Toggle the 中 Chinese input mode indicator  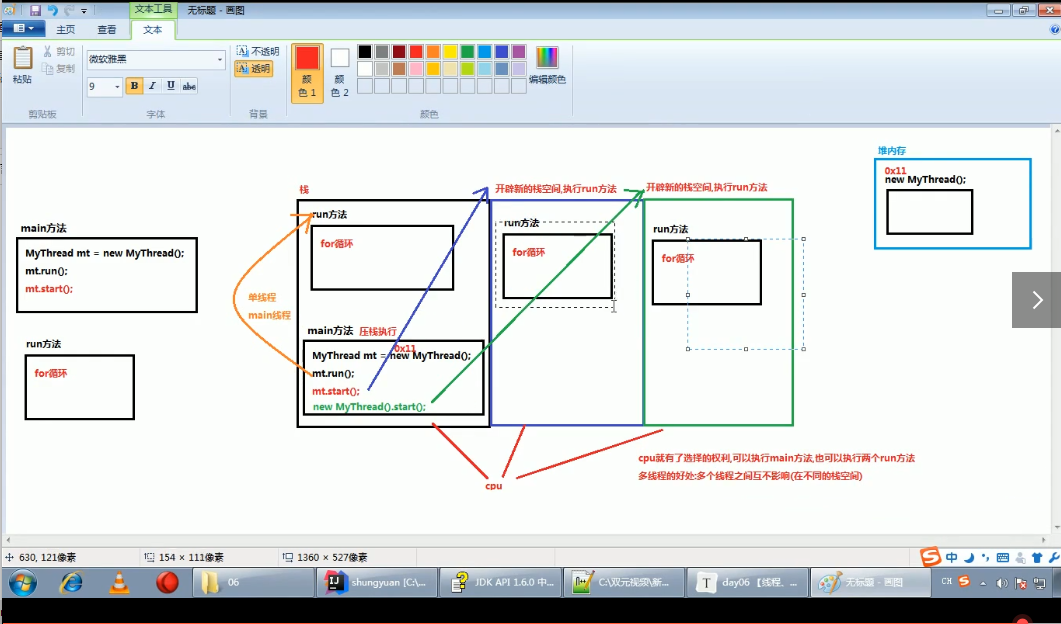click(x=951, y=558)
